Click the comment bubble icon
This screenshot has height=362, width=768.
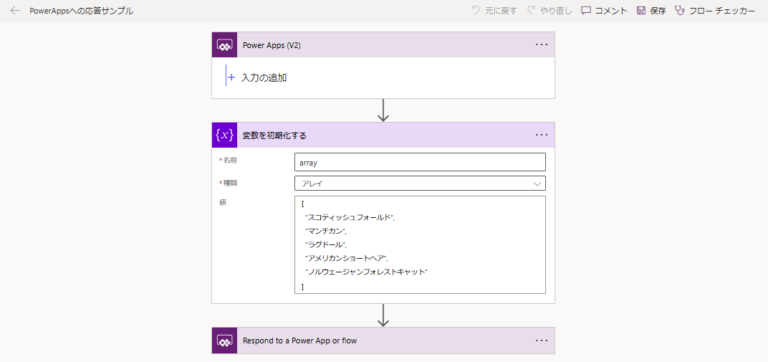tap(586, 11)
